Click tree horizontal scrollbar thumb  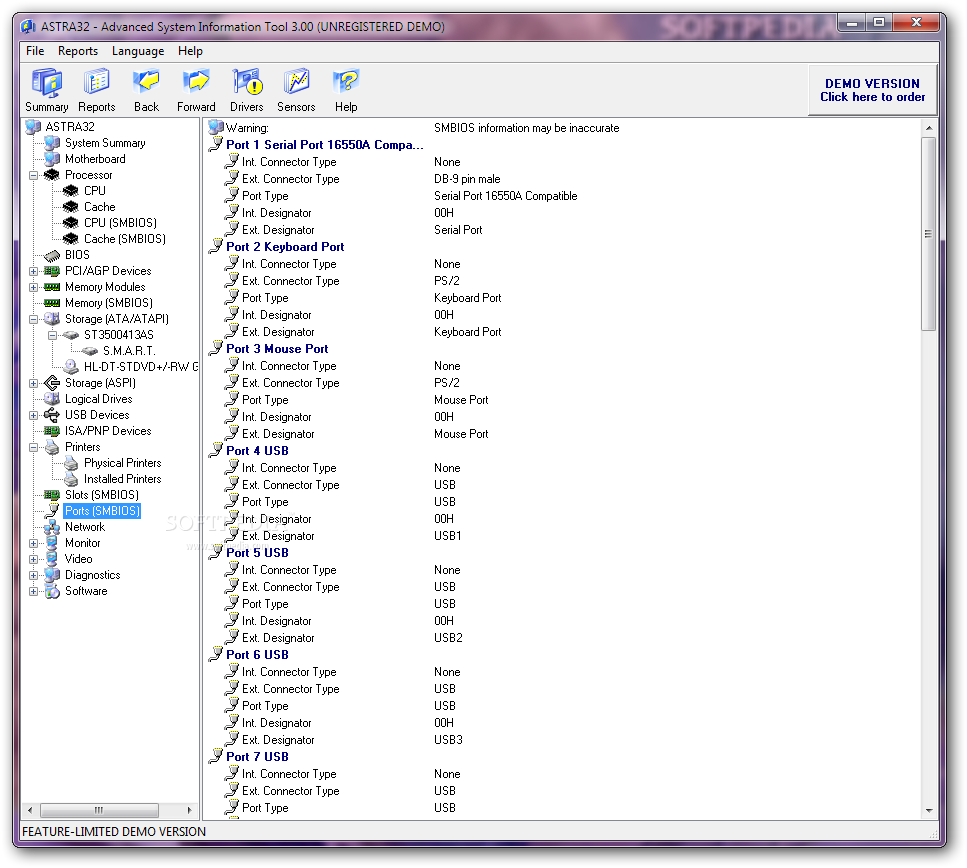[99, 810]
